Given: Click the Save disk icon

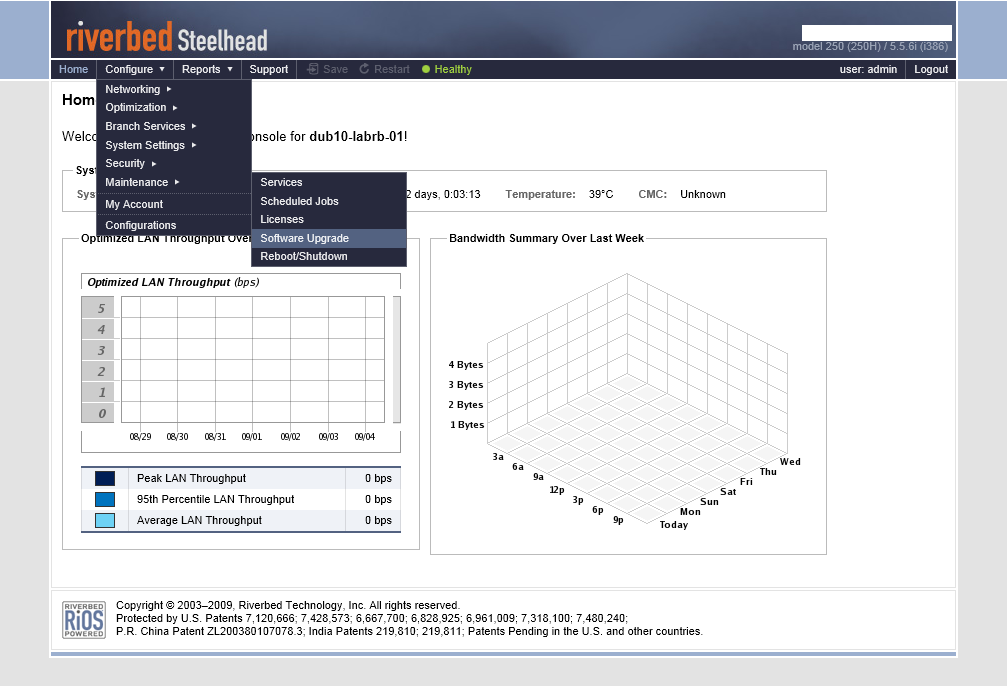Looking at the screenshot, I should tap(313, 69).
